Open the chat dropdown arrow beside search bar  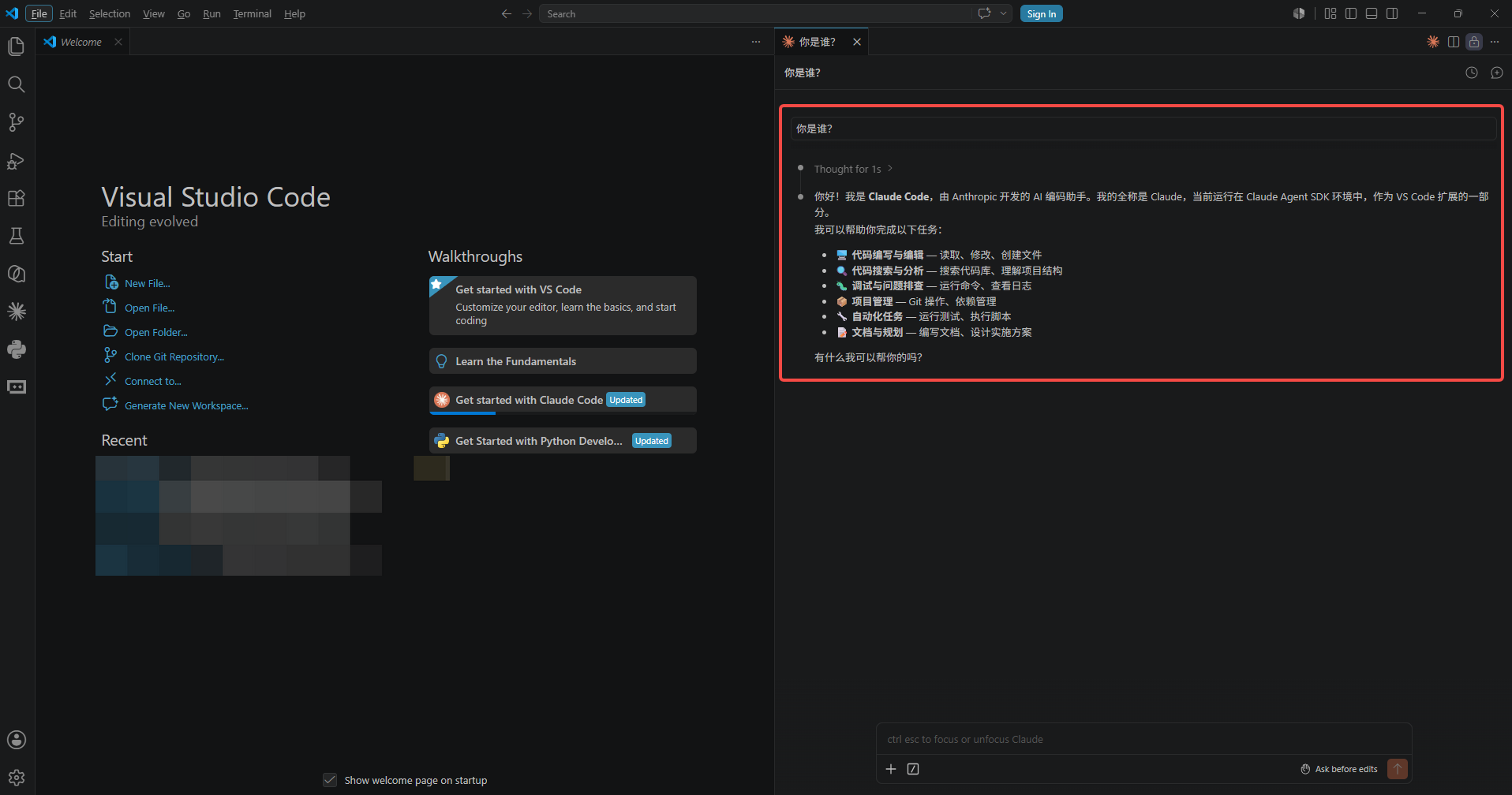(x=1004, y=13)
